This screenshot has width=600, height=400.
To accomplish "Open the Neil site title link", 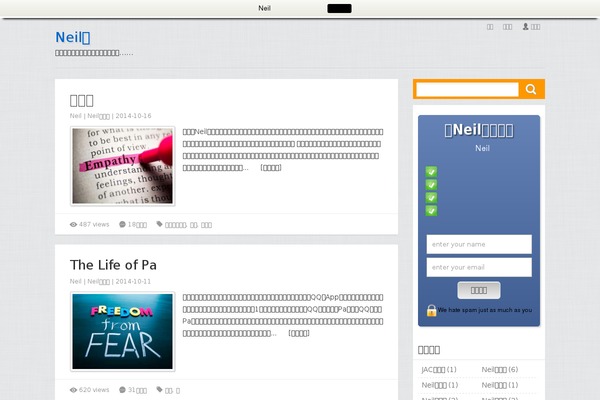I will pyautogui.click(x=73, y=38).
